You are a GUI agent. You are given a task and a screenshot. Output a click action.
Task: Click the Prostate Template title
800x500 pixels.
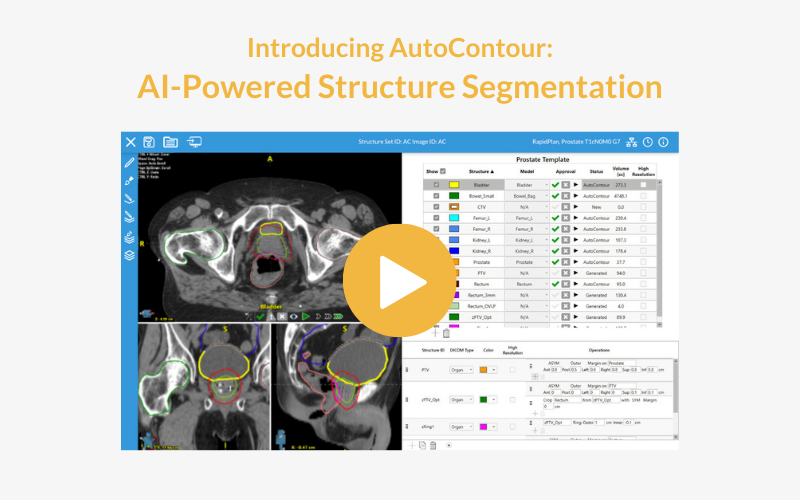point(542,160)
